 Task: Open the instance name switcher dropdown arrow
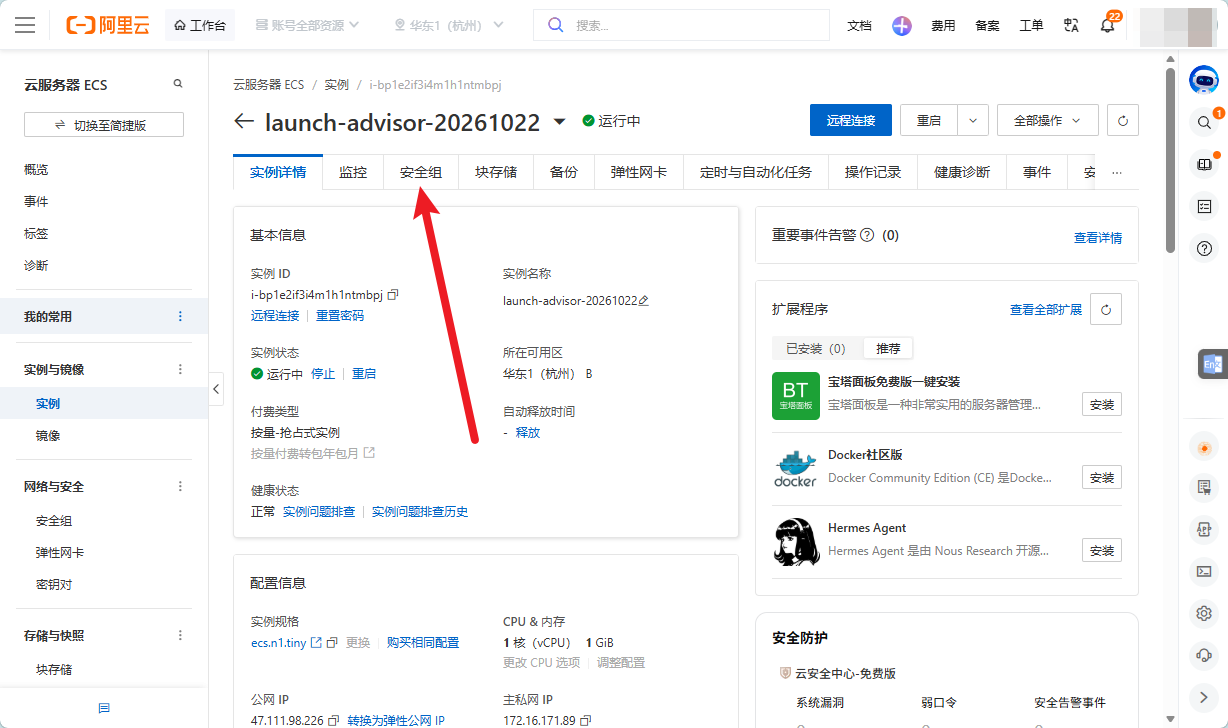(560, 121)
